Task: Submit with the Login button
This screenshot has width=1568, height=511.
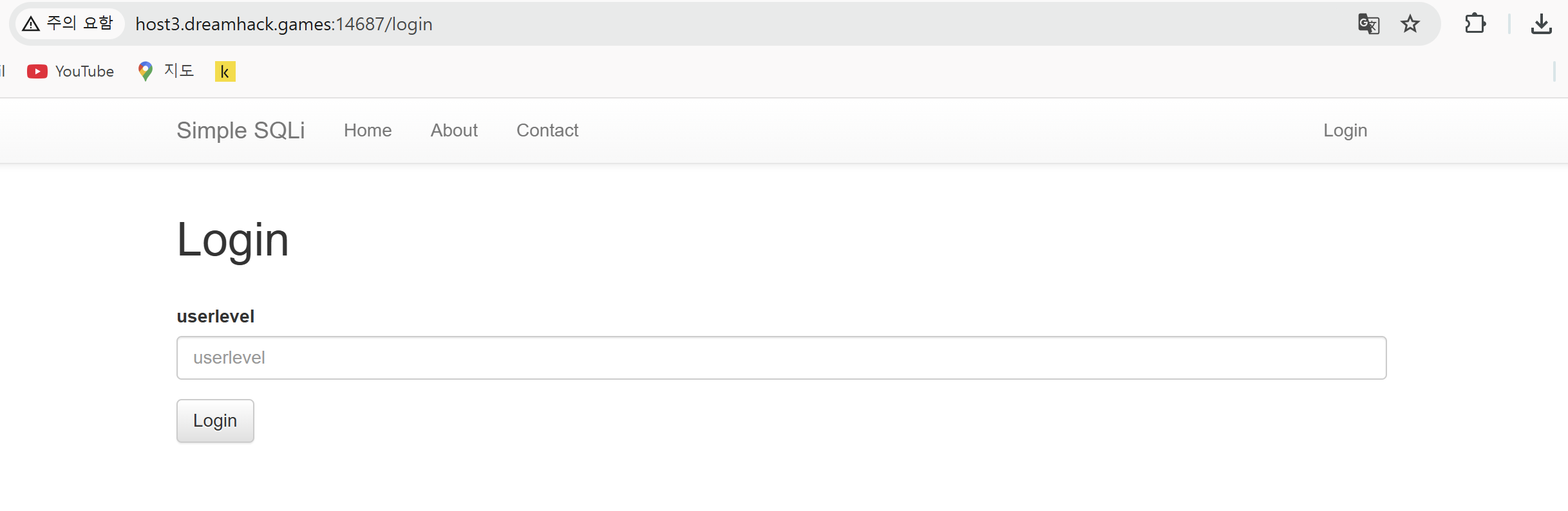Action: [x=215, y=421]
